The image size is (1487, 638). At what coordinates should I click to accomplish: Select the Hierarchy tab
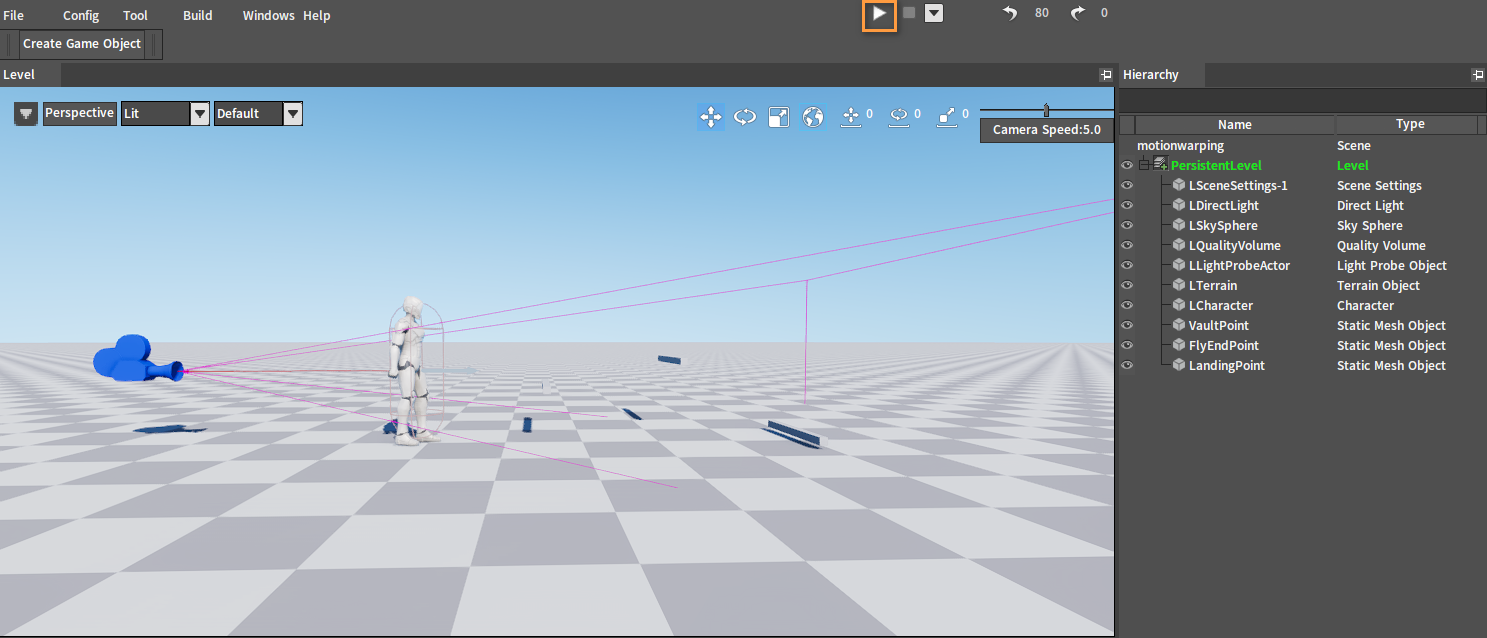pos(1162,75)
